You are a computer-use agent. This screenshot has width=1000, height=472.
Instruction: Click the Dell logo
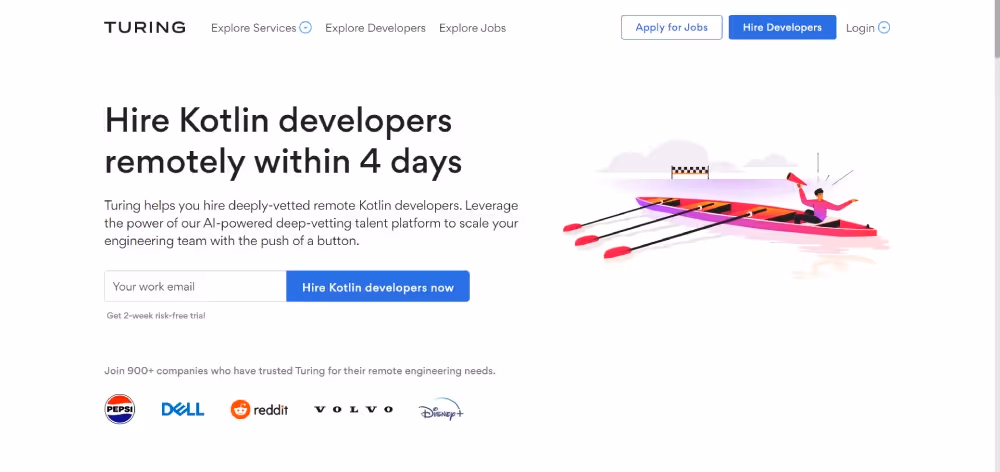[183, 409]
